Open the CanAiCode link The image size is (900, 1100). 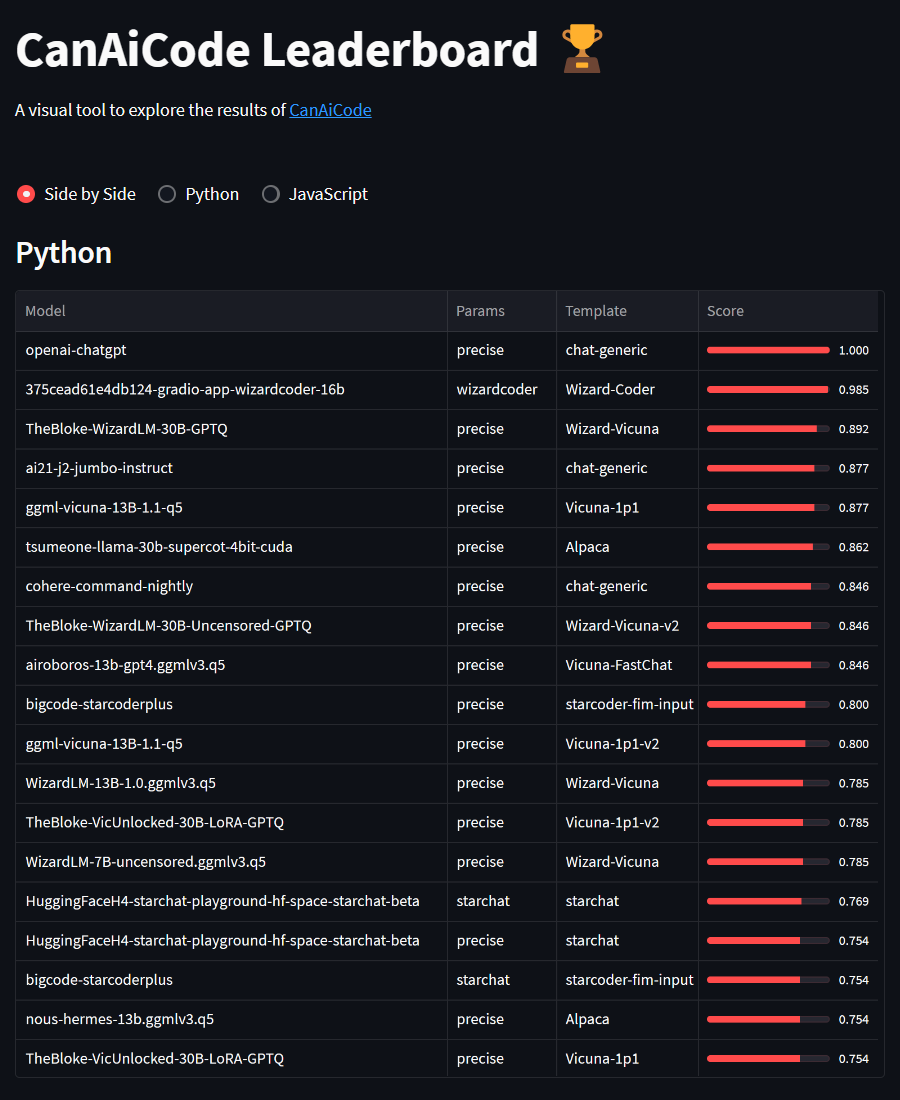click(330, 110)
